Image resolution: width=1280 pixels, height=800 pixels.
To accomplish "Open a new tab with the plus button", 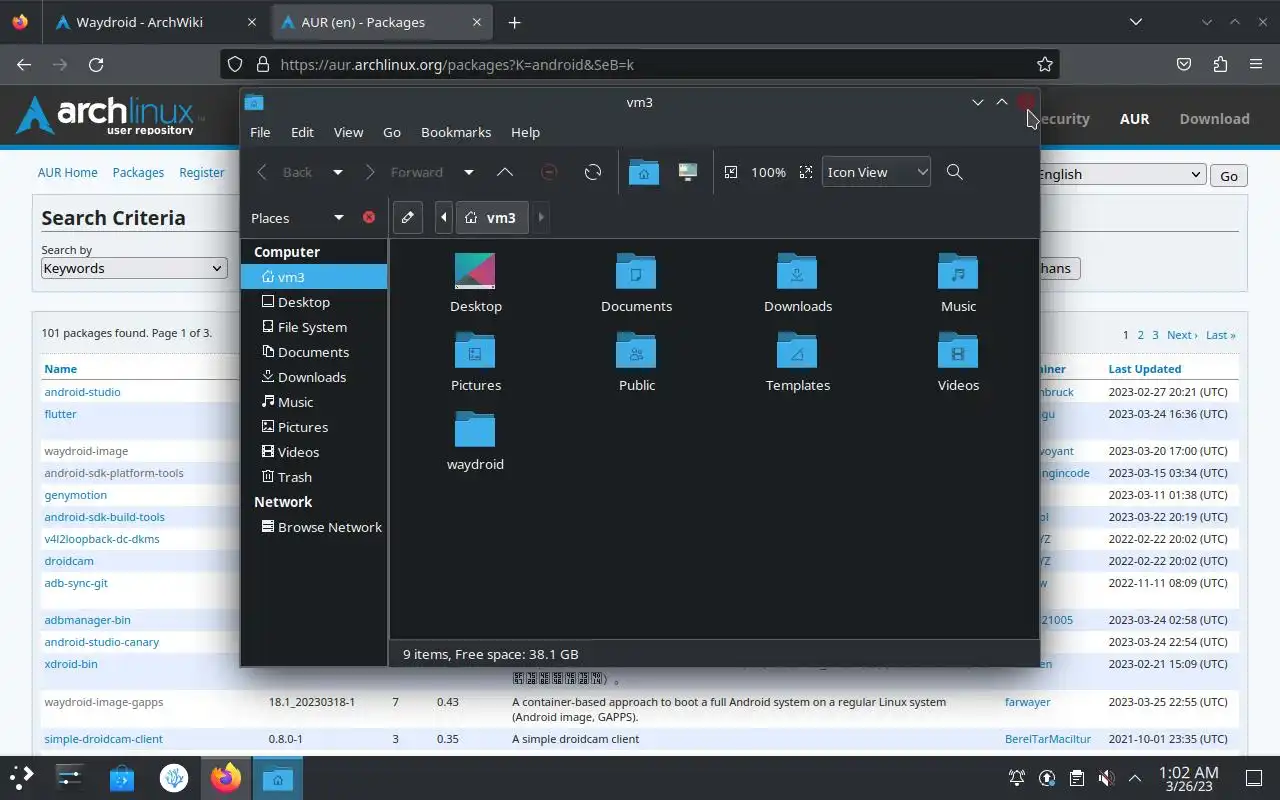I will (514, 22).
